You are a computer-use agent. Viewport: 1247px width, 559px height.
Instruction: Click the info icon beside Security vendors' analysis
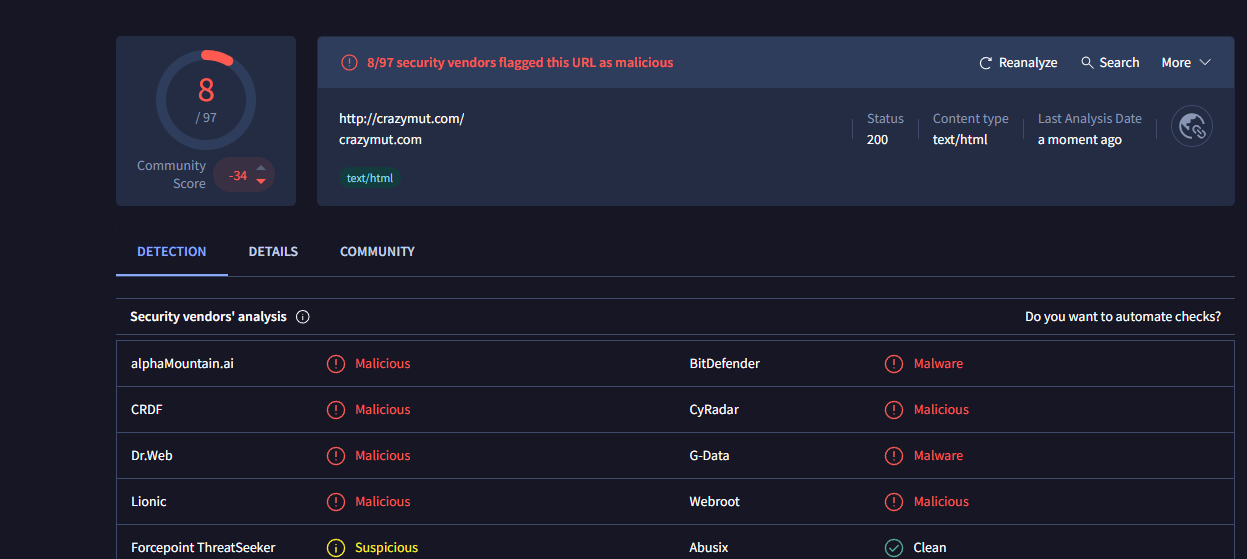(303, 317)
